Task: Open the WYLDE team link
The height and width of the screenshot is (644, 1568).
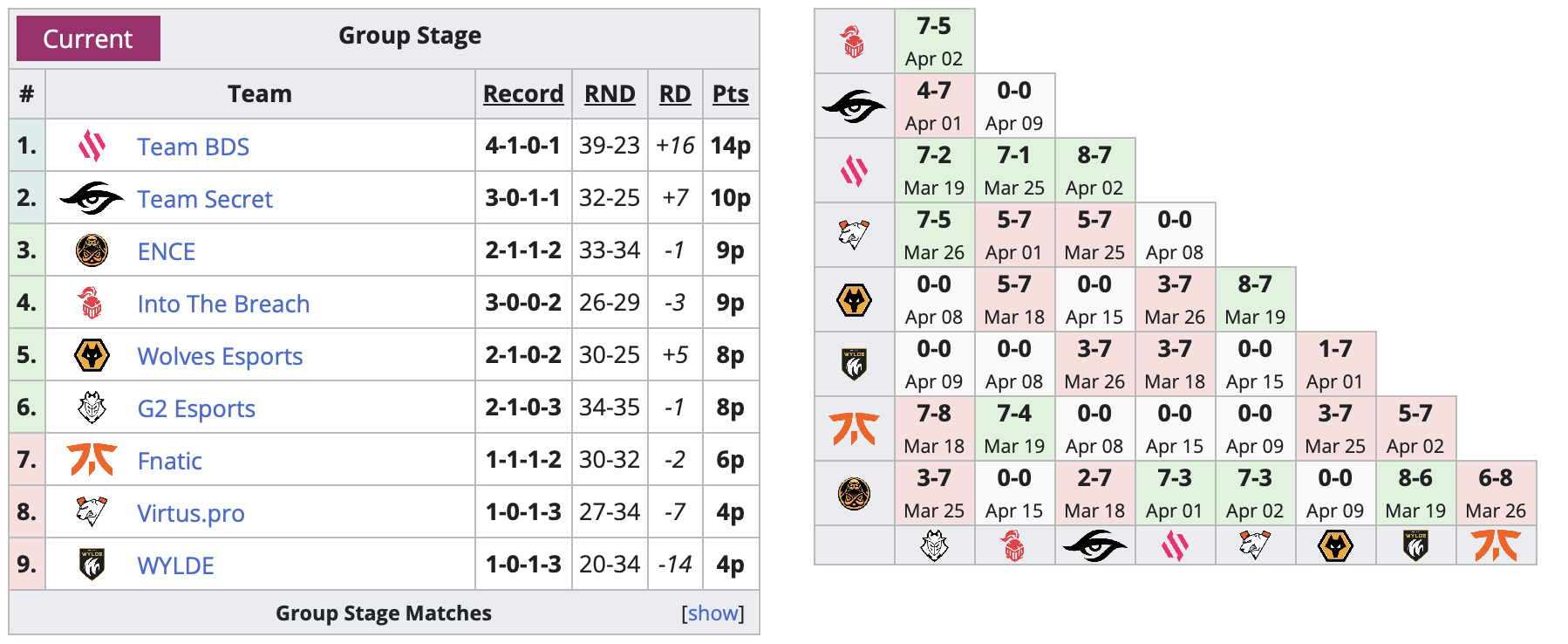Action: pyautogui.click(x=175, y=565)
